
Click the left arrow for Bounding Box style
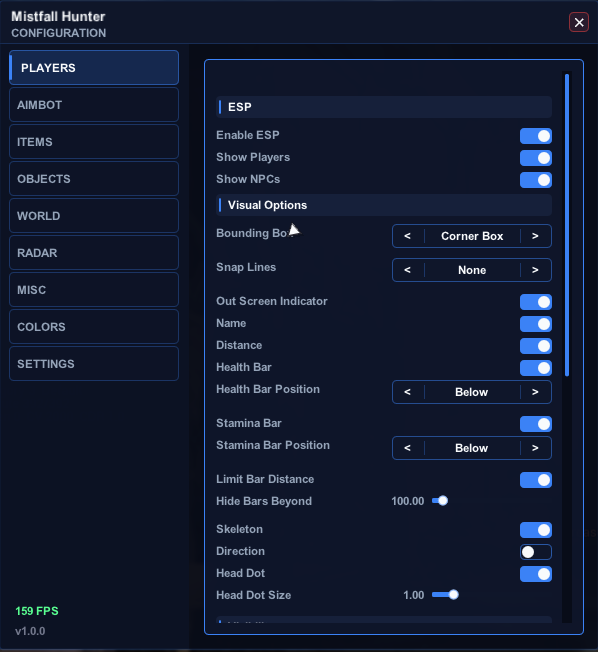(x=408, y=236)
